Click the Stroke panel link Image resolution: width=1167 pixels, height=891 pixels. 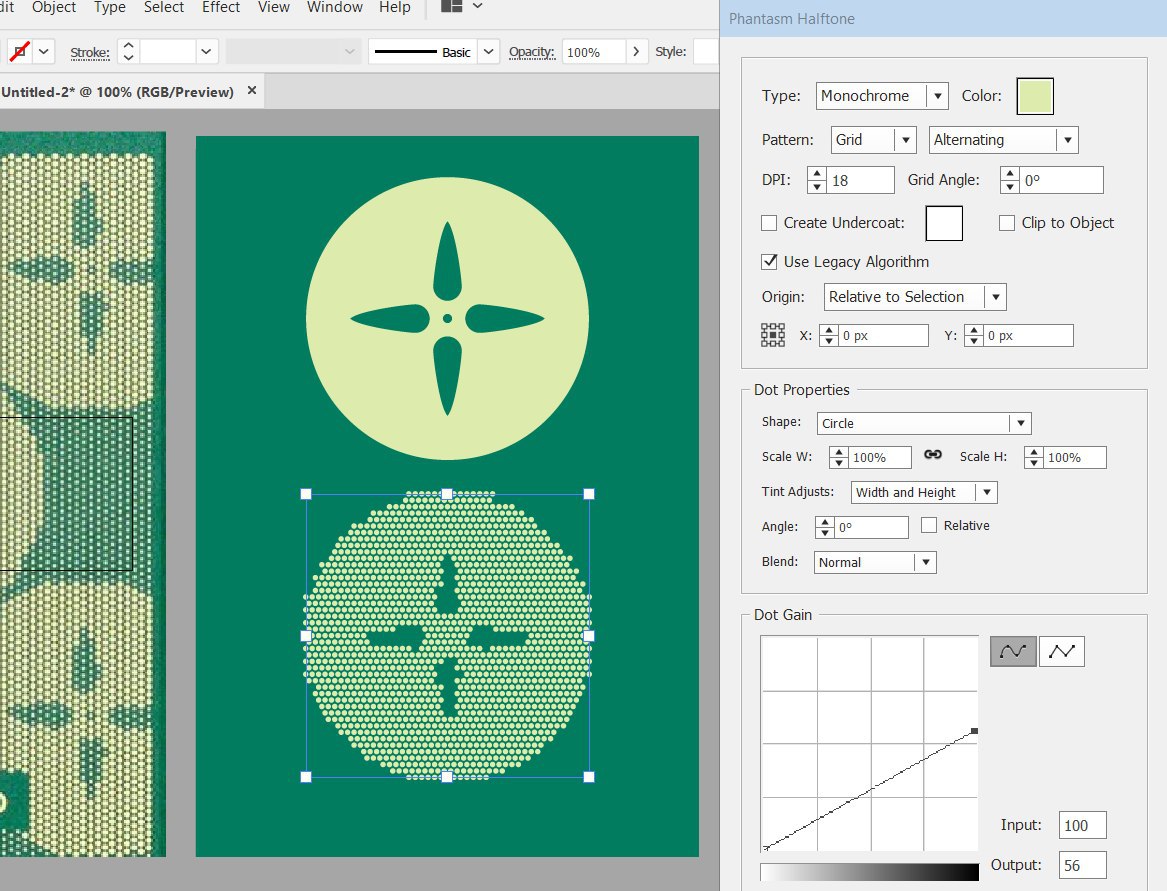[90, 52]
